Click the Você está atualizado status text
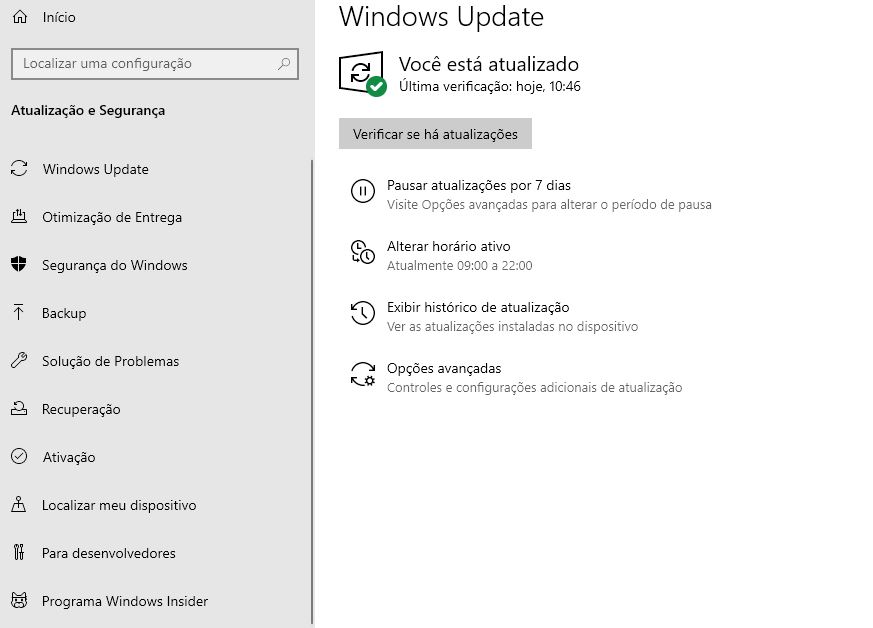 pos(489,64)
